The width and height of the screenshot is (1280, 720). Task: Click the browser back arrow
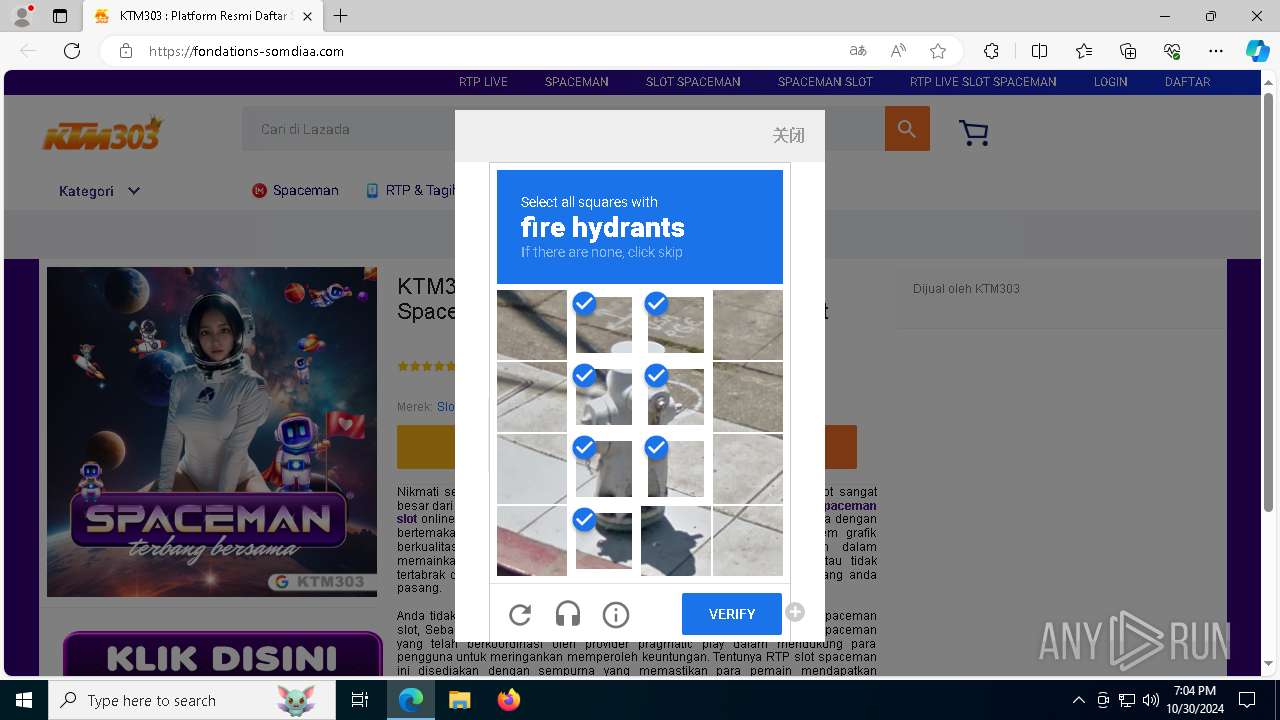[28, 51]
